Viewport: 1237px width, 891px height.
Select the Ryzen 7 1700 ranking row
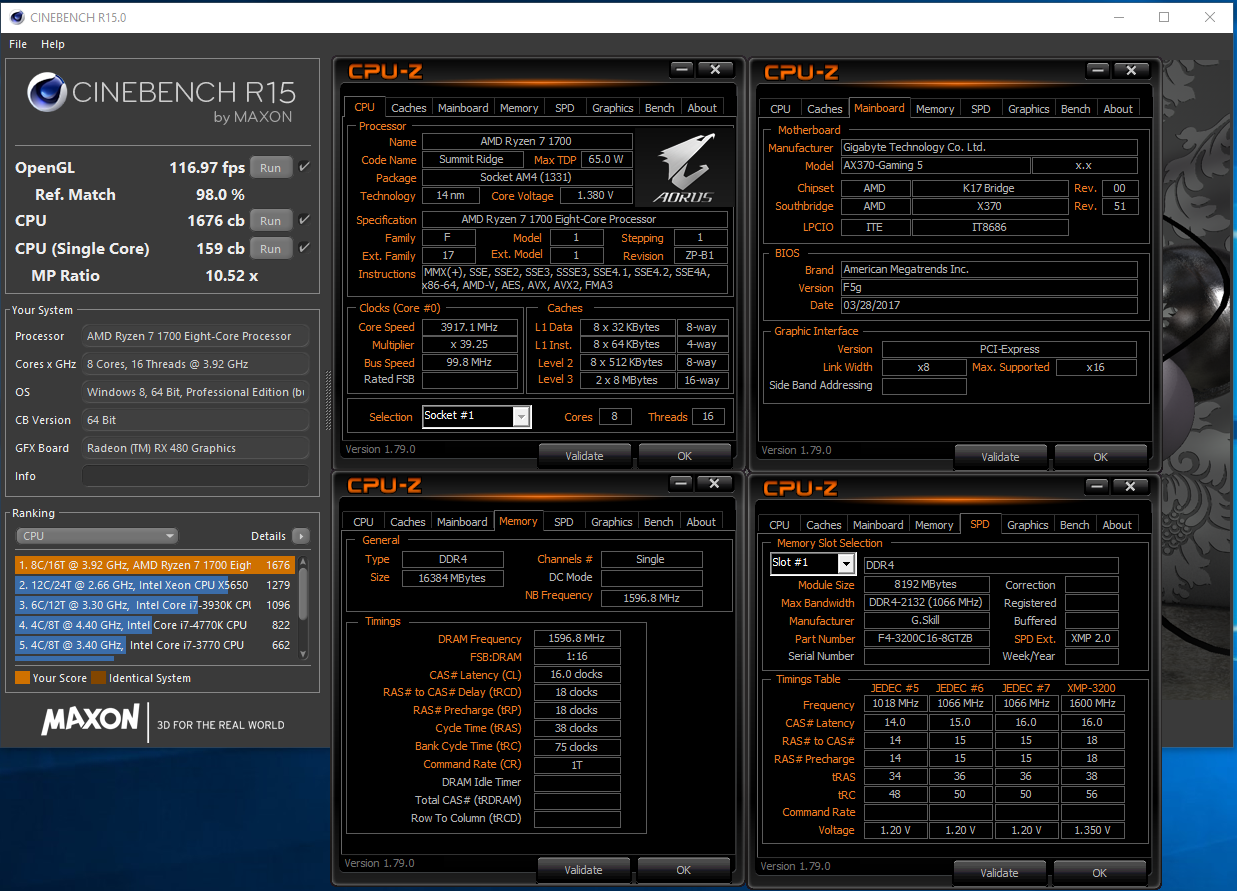pos(155,565)
